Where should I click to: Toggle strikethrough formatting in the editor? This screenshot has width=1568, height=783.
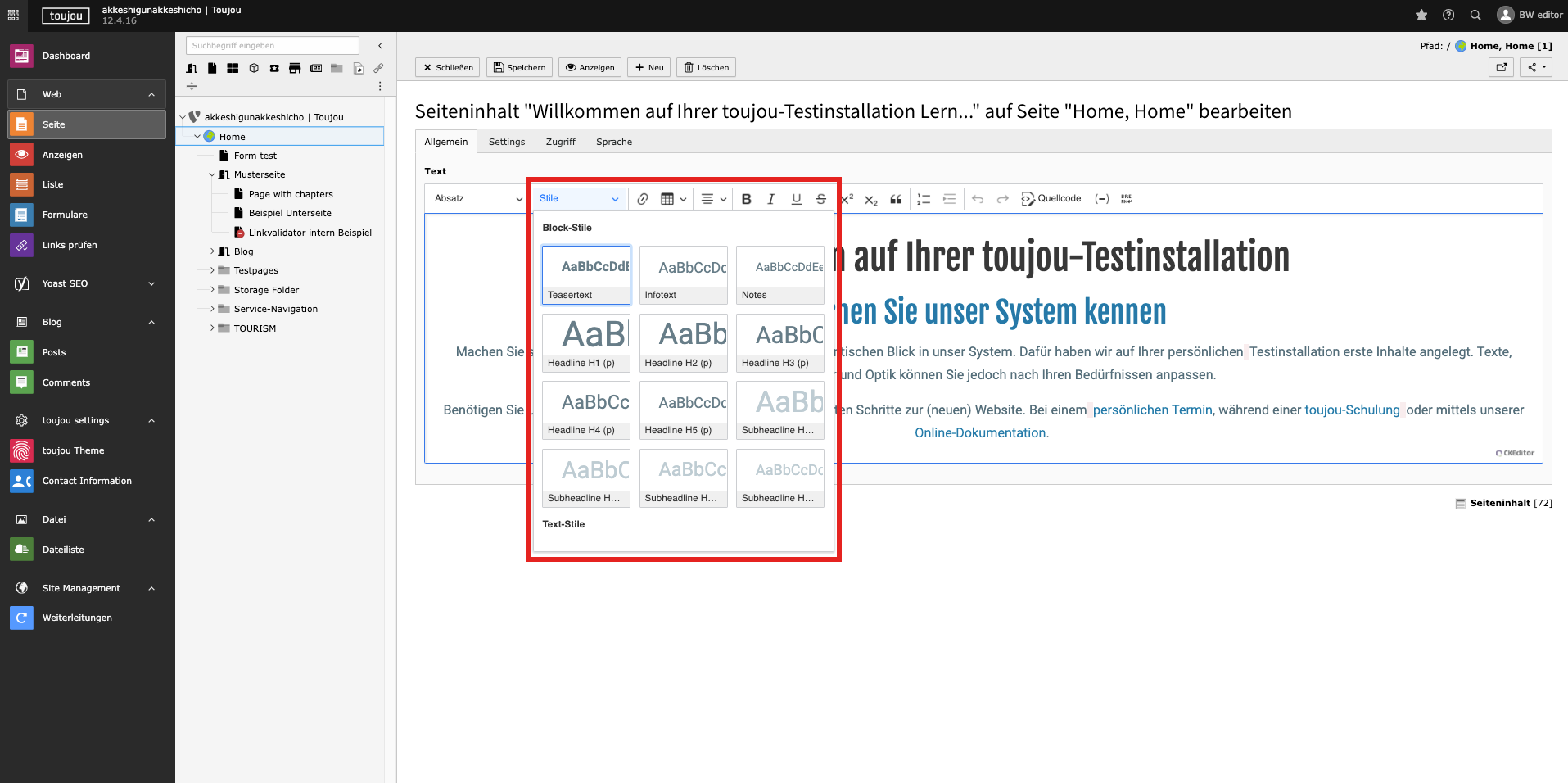click(821, 198)
